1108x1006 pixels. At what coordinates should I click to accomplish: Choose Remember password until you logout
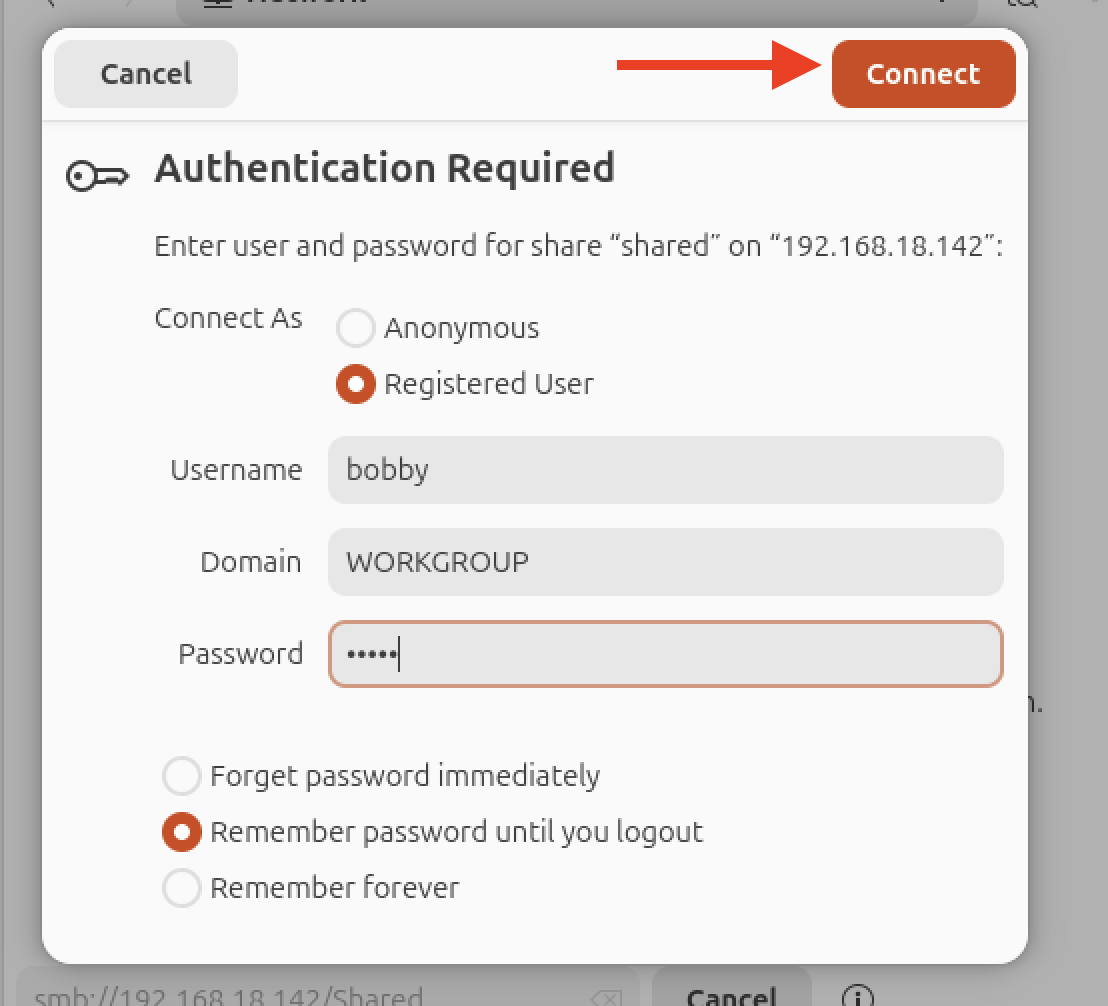[x=182, y=832]
